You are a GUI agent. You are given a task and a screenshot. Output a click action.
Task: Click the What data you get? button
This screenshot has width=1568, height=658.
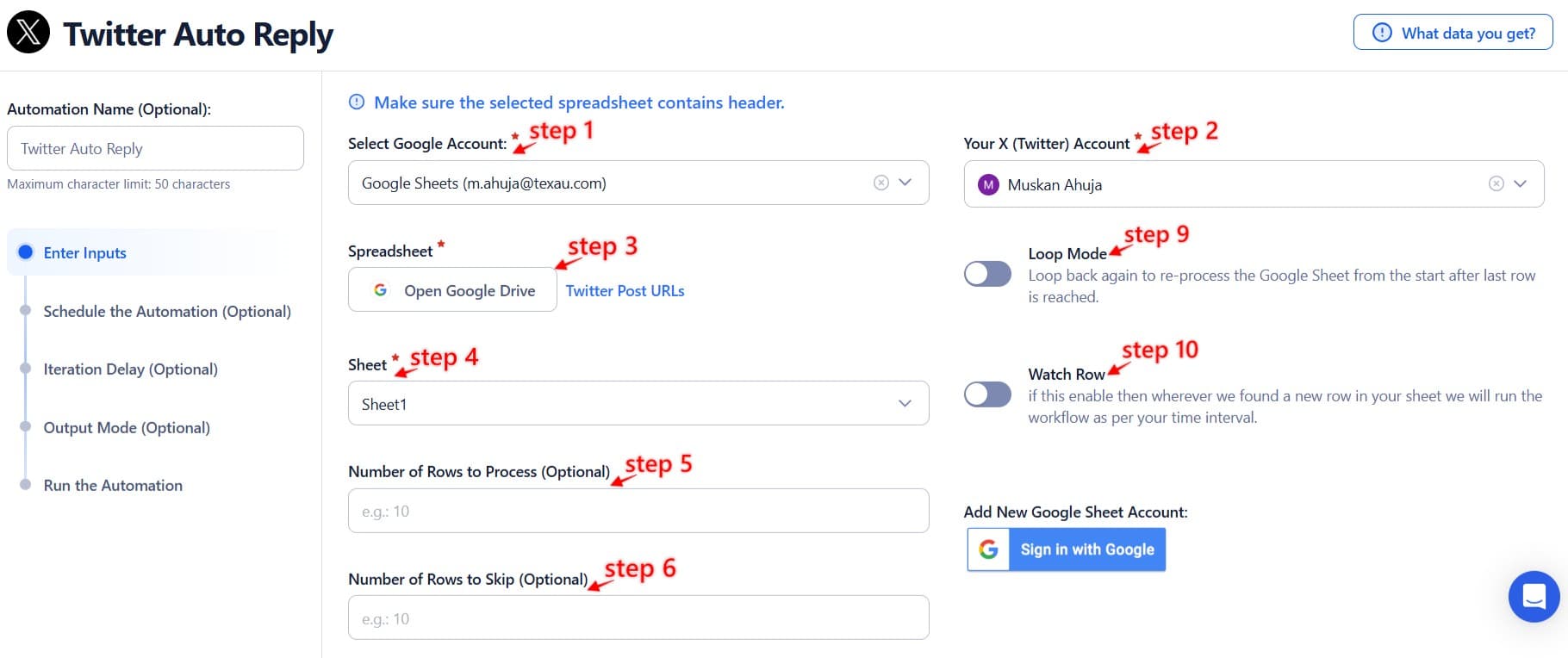(x=1453, y=33)
